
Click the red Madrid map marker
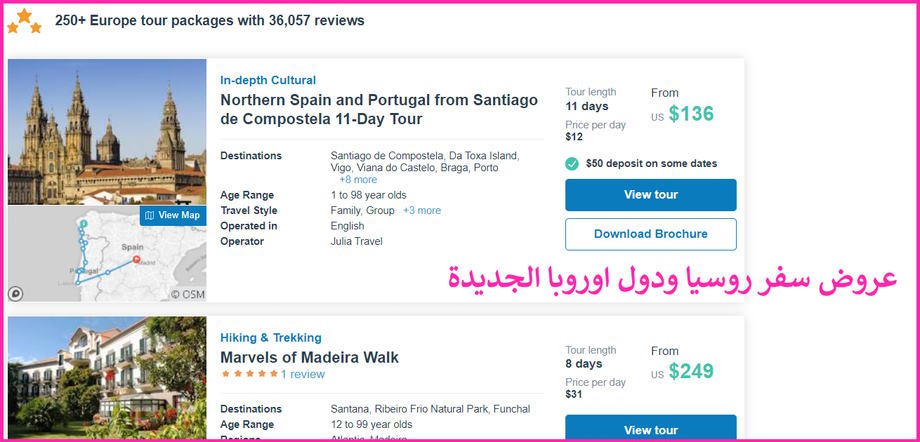tap(136, 261)
